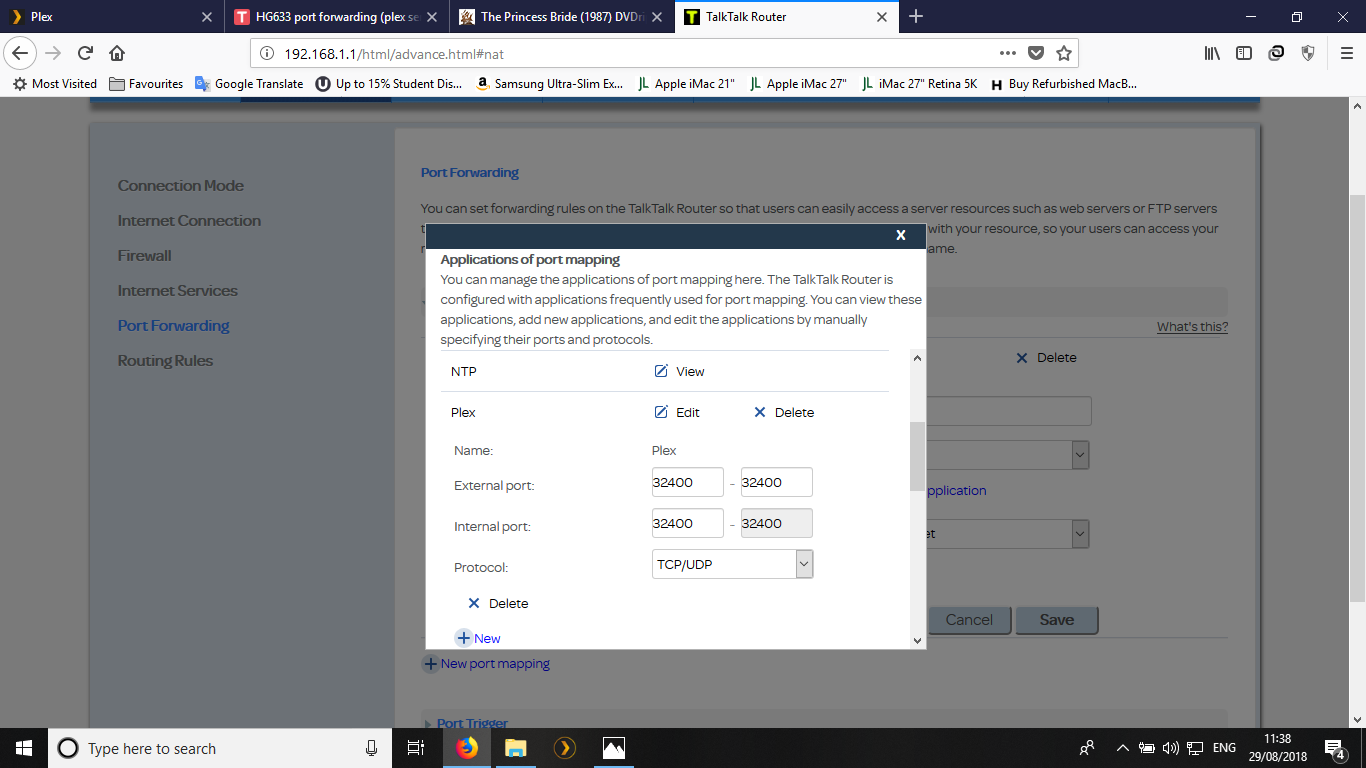Open Windows Task View
Screen dimensions: 1366x768
415,747
